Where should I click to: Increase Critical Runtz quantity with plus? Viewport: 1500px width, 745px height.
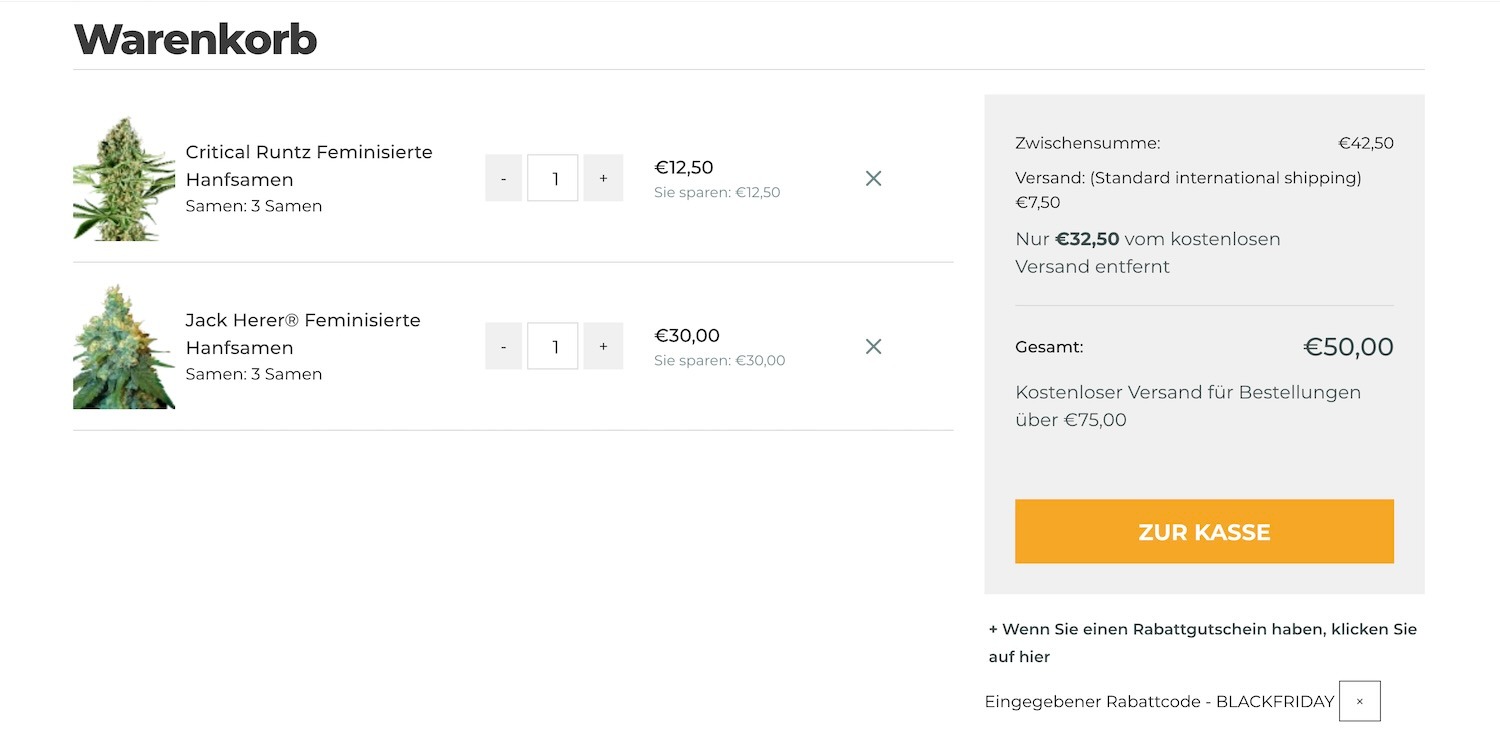point(603,178)
